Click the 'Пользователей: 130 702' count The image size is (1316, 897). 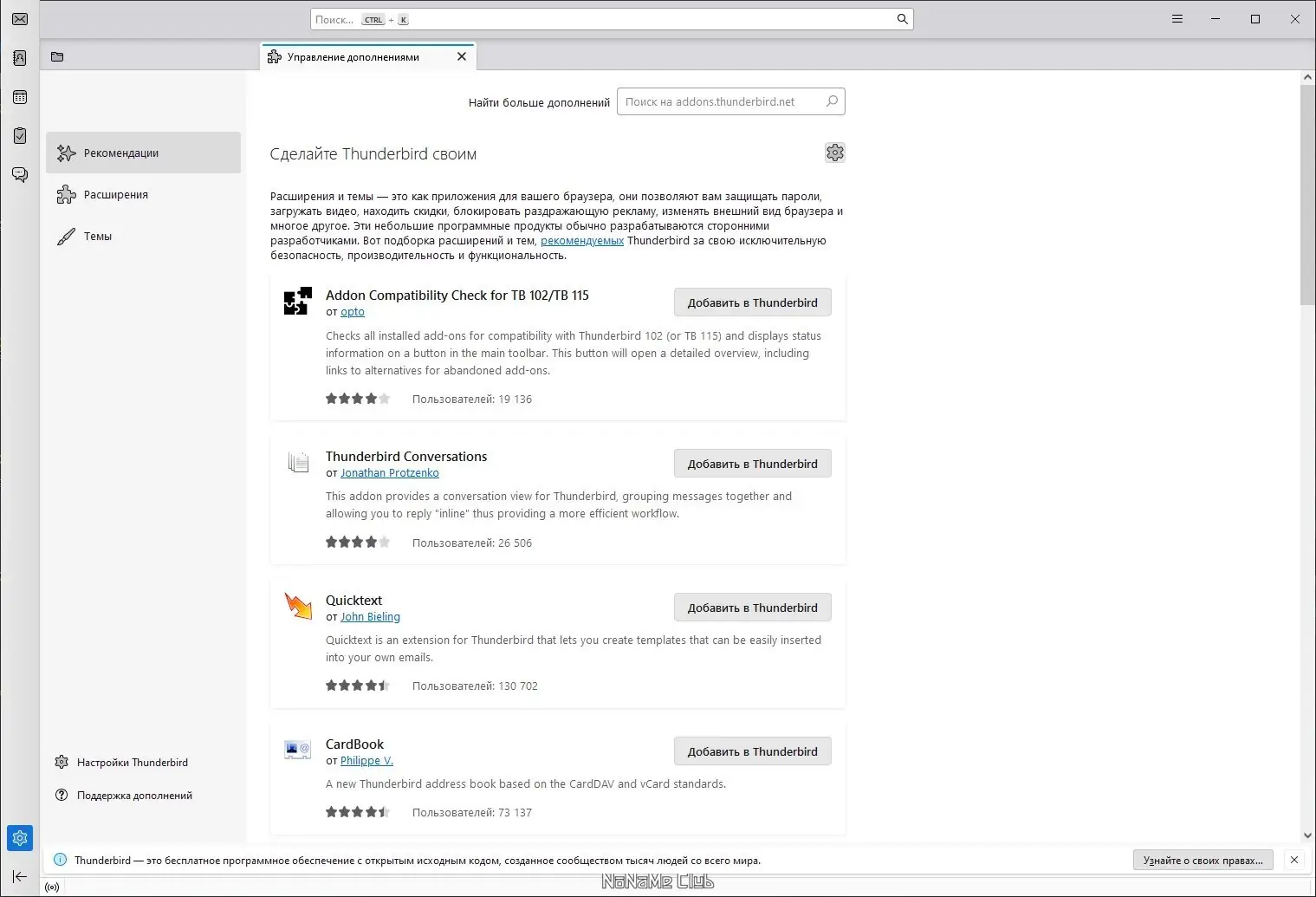click(475, 686)
